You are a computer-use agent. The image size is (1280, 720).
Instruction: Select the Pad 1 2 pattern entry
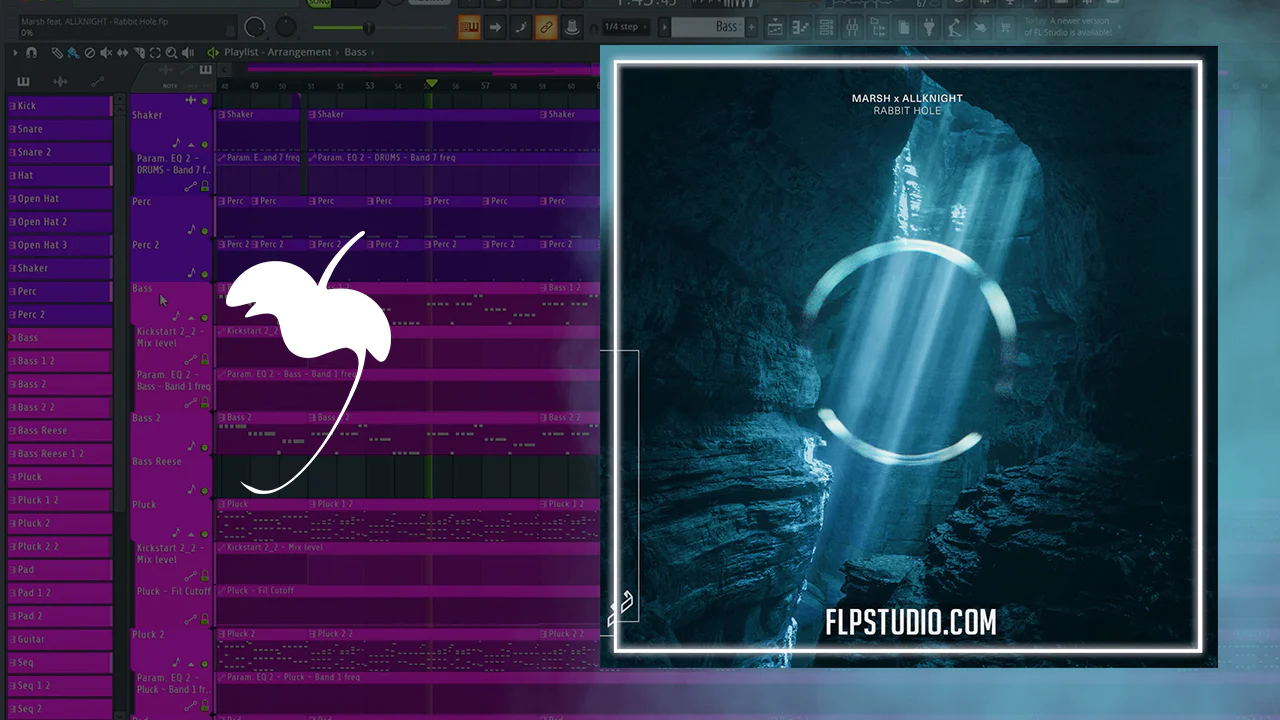click(x=59, y=593)
